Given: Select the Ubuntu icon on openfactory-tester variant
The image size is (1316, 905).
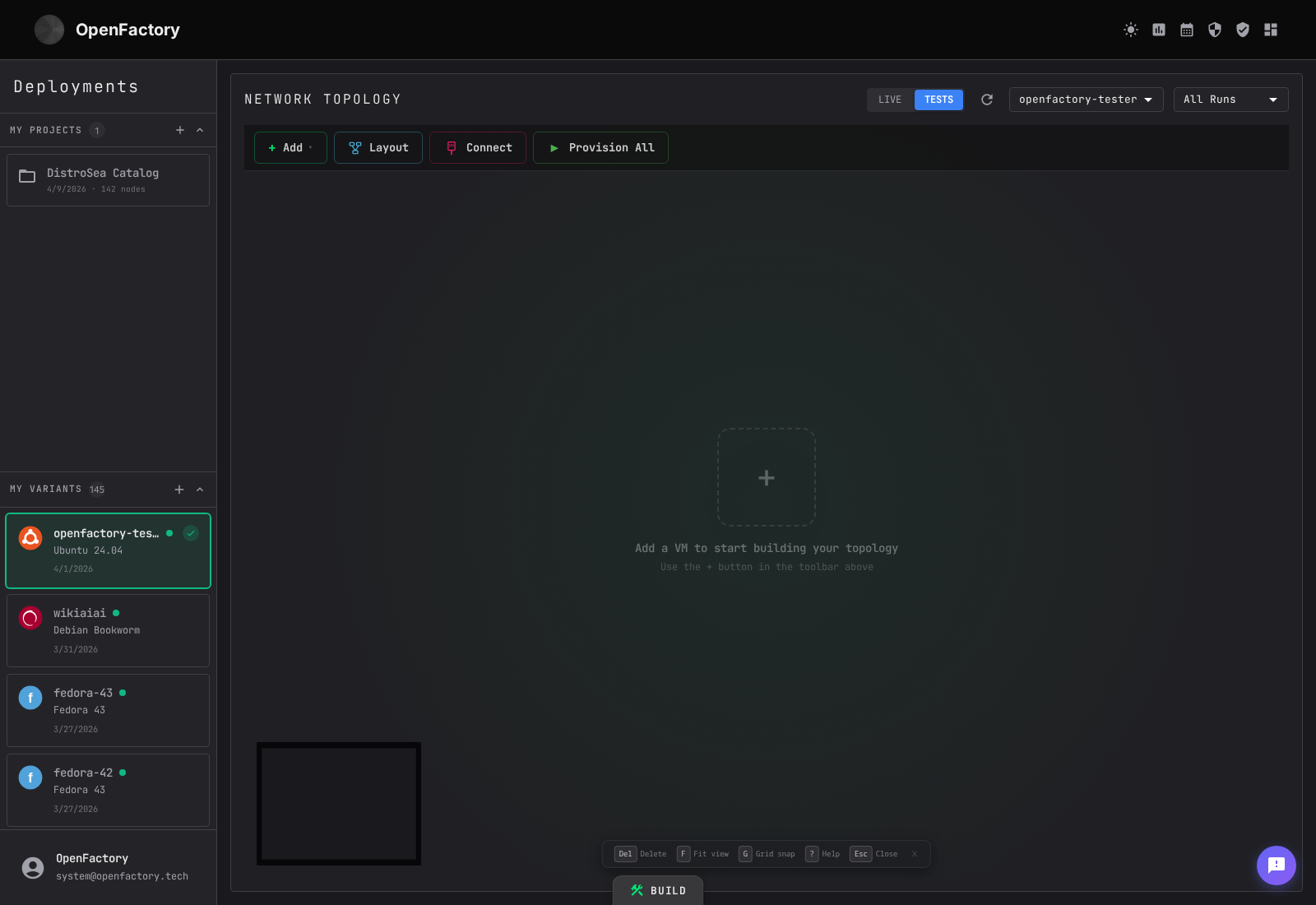Looking at the screenshot, I should pyautogui.click(x=30, y=537).
